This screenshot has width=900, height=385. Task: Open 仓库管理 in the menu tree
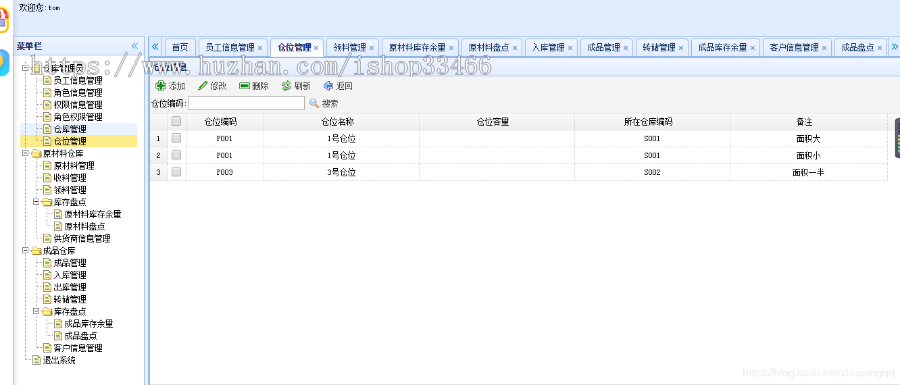click(x=70, y=129)
